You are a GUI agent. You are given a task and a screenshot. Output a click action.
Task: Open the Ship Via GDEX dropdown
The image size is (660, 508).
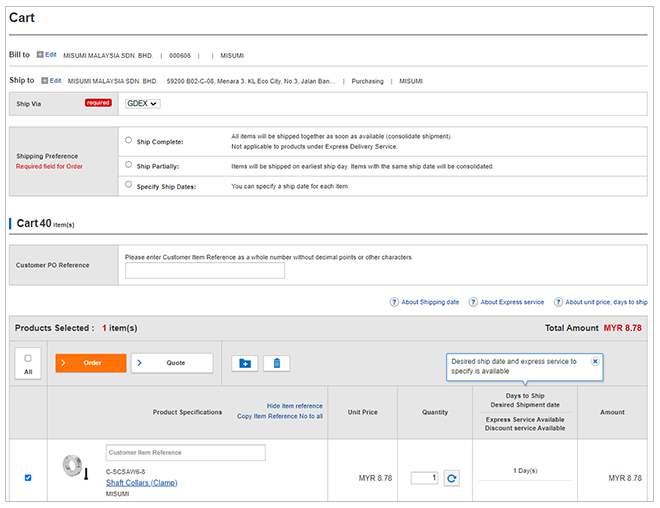[x=143, y=103]
